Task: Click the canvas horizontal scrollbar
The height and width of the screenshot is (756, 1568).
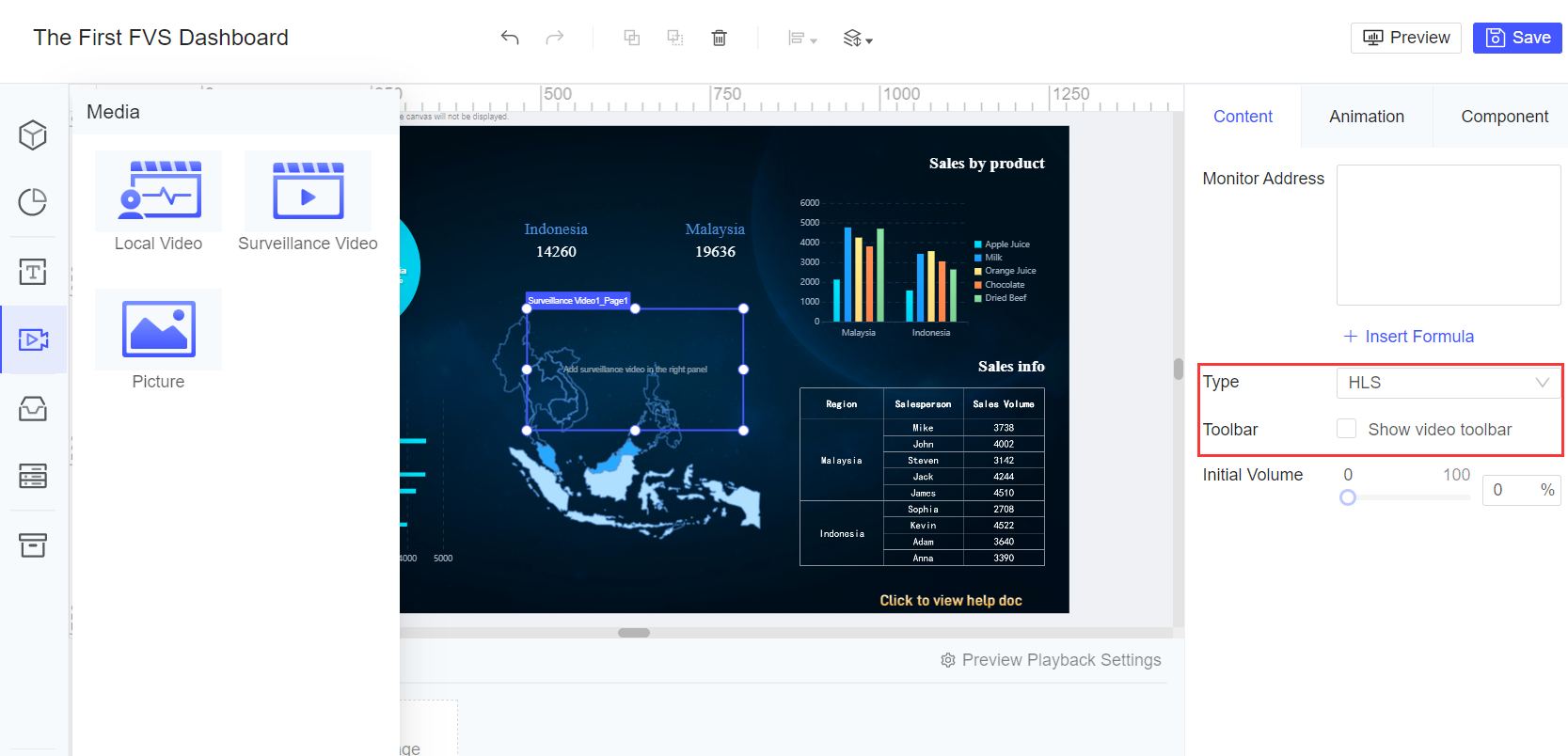Action: click(634, 633)
